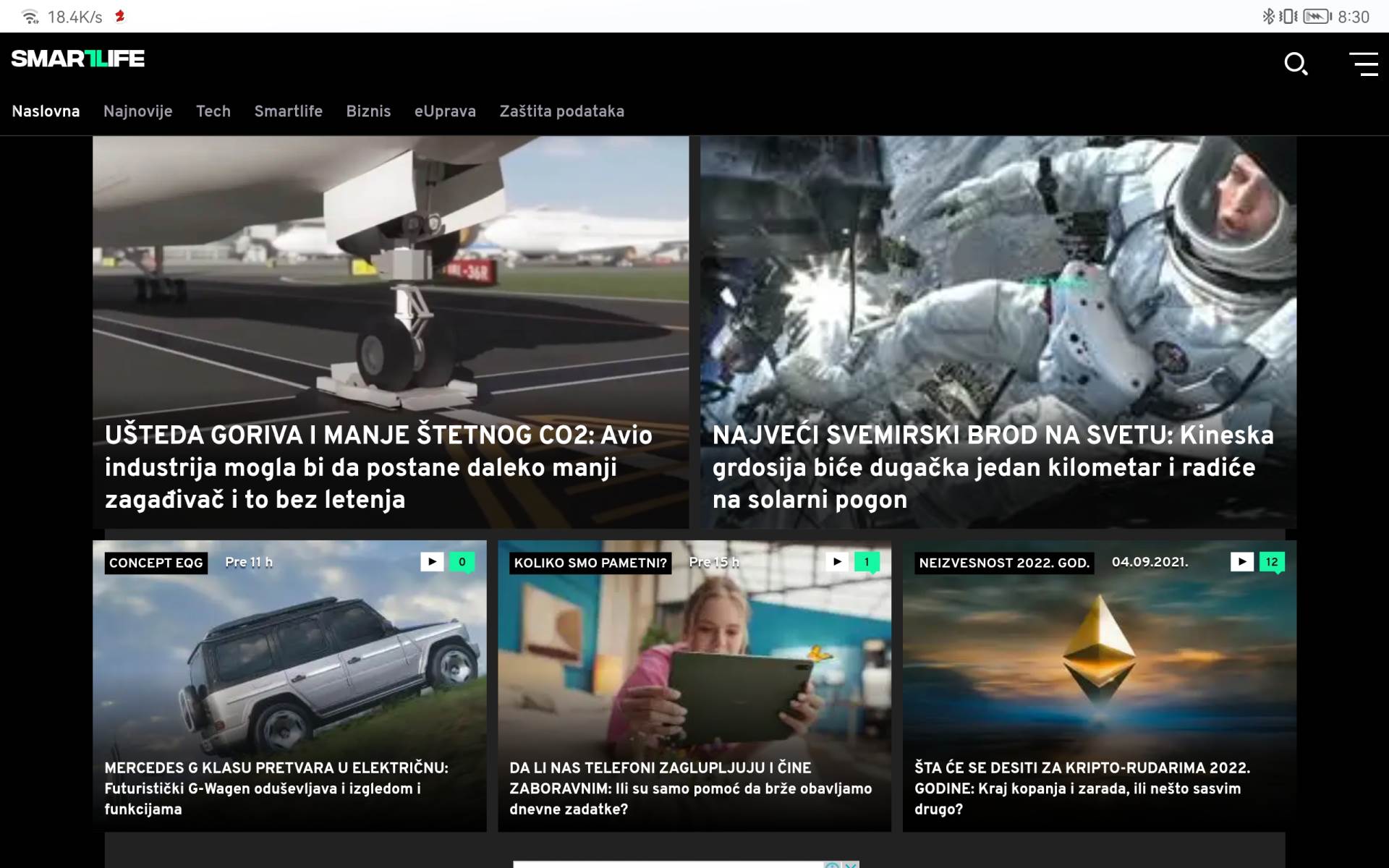This screenshot has width=1389, height=868.
Task: Click the Bluetooth icon in the status bar
Action: [x=1268, y=14]
